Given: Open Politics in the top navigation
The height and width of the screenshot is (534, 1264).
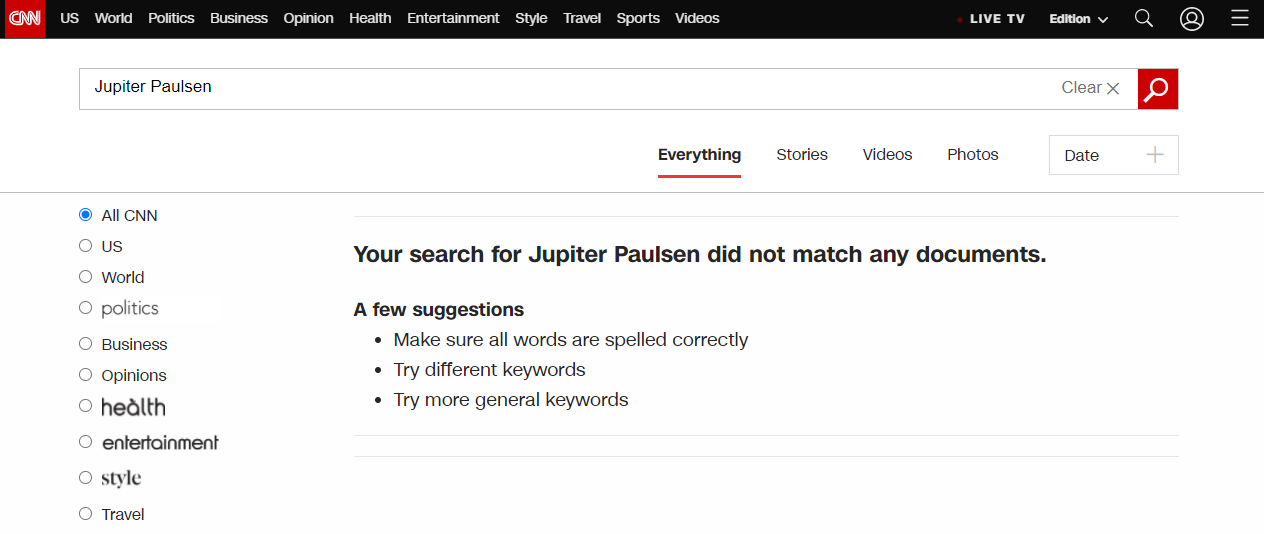Looking at the screenshot, I should pyautogui.click(x=171, y=19).
